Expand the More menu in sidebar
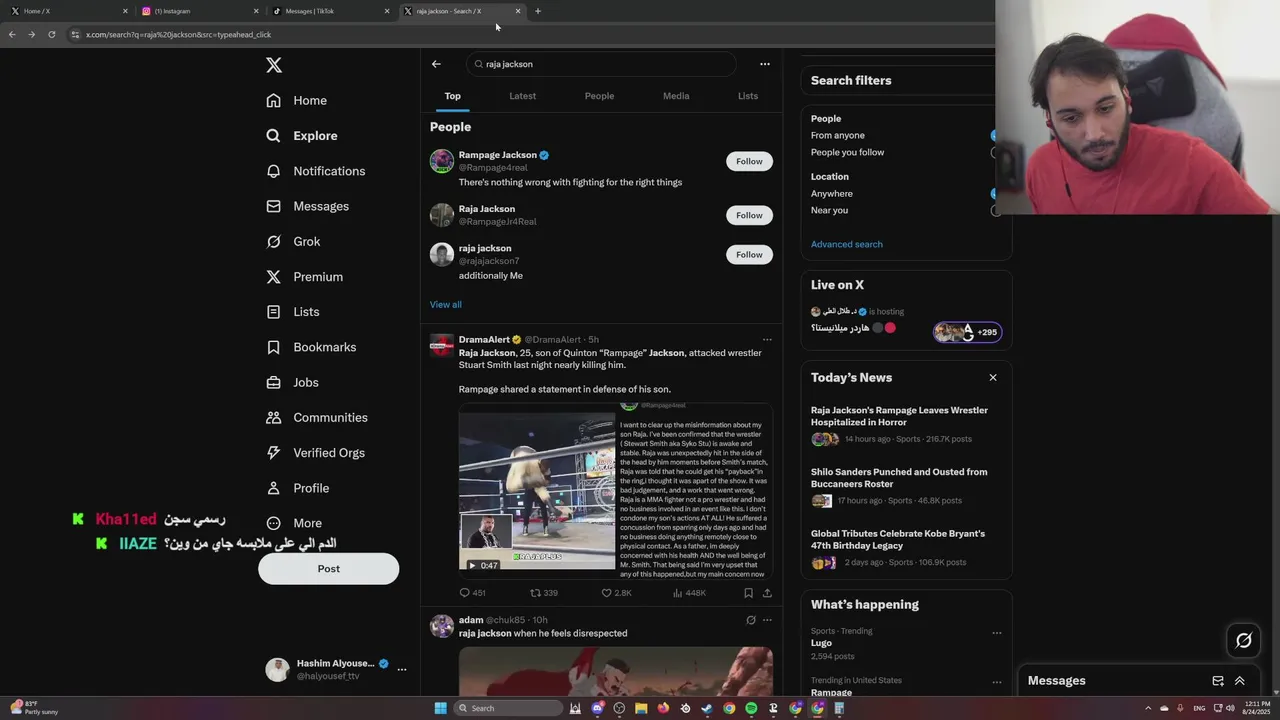 coord(295,523)
